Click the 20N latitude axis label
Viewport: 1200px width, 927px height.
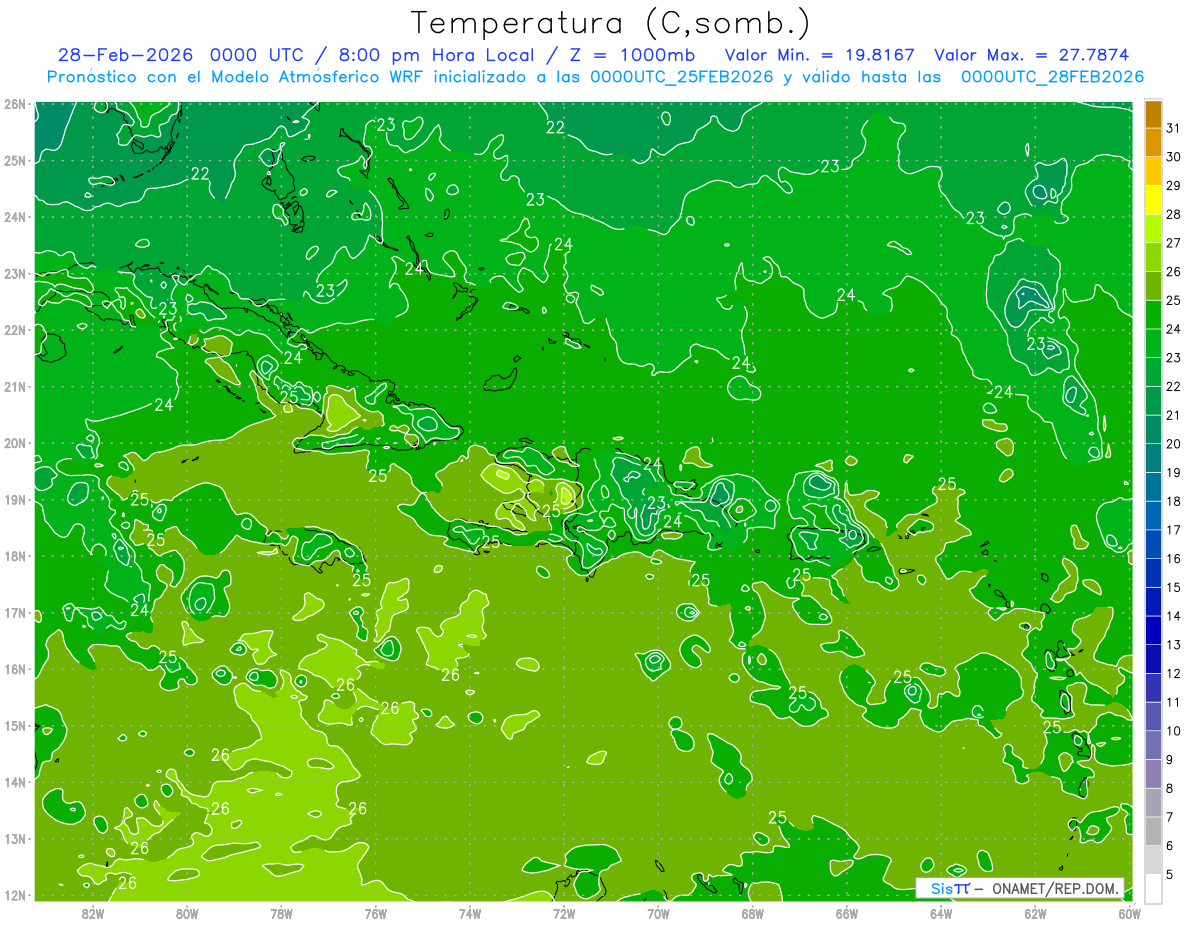click(15, 443)
